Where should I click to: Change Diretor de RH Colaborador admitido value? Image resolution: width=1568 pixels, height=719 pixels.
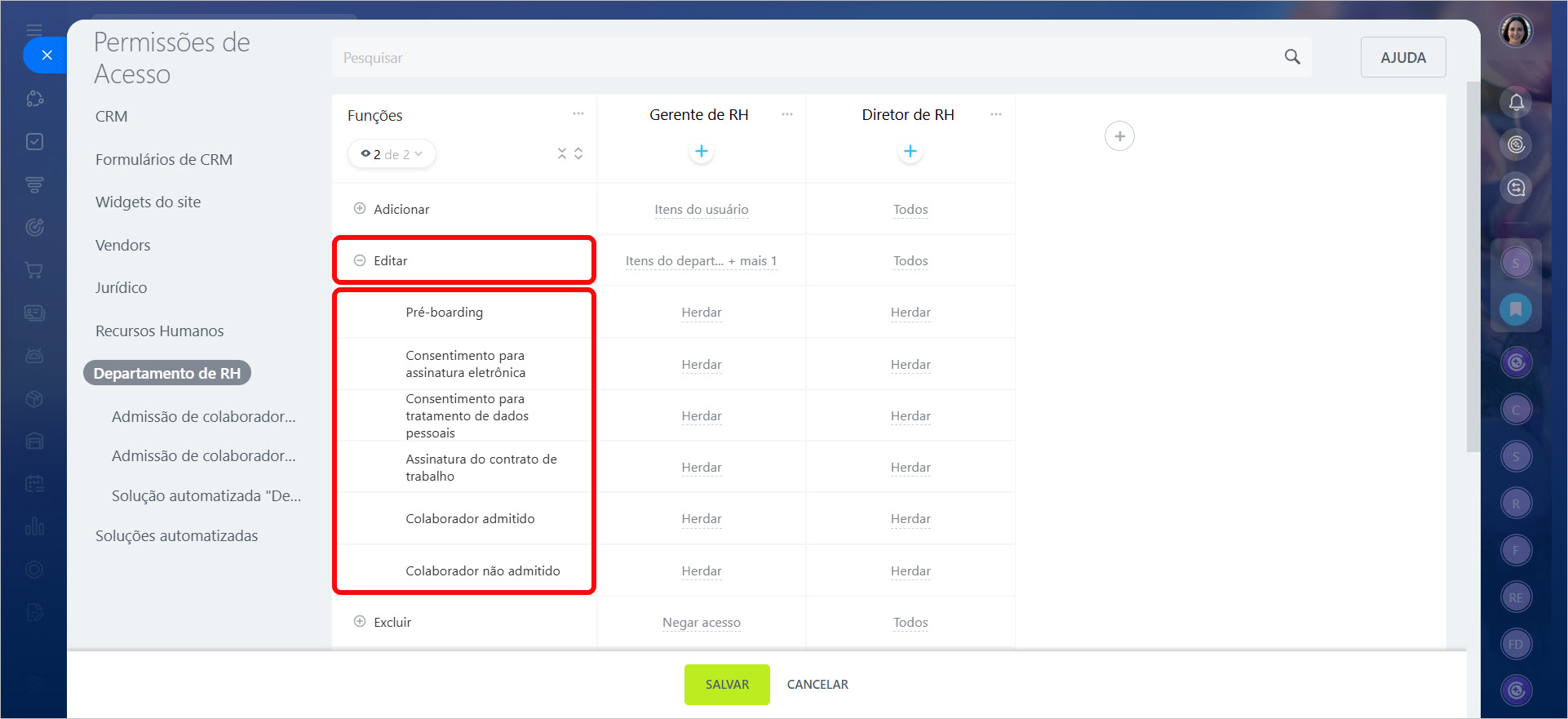(x=910, y=519)
